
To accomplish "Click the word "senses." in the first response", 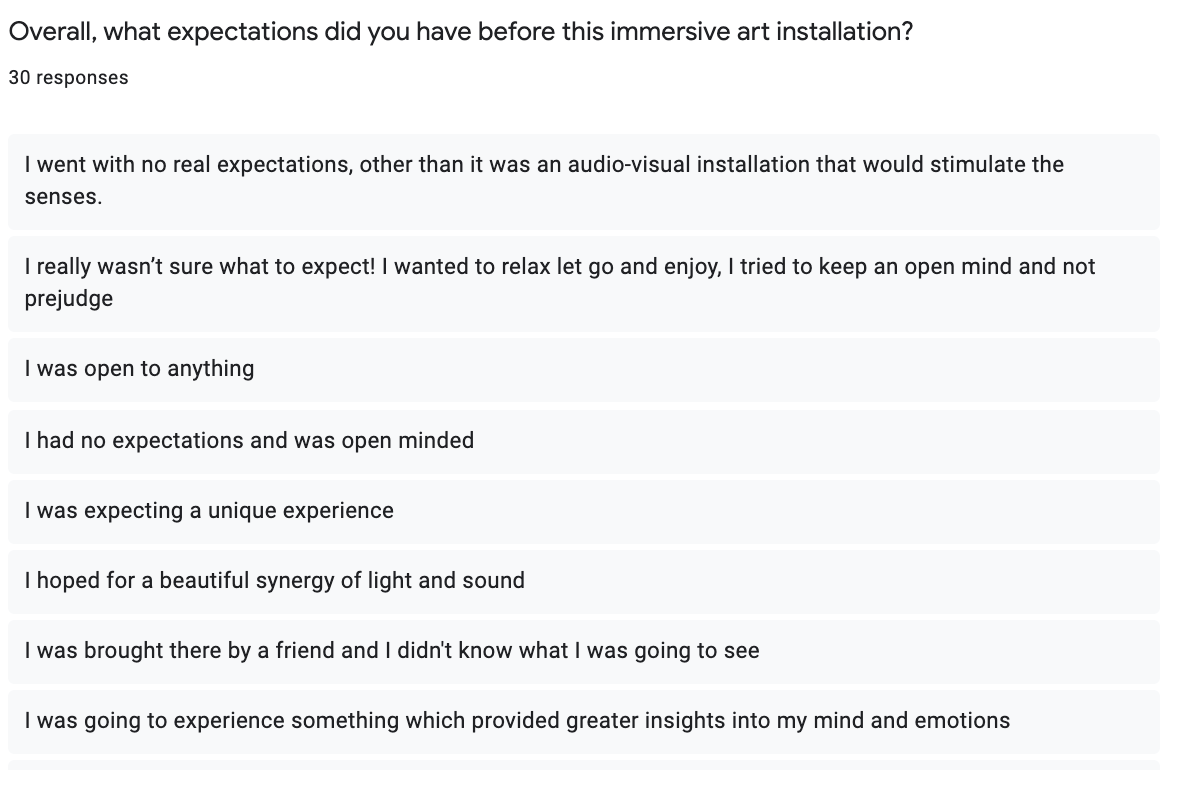I will point(64,196).
